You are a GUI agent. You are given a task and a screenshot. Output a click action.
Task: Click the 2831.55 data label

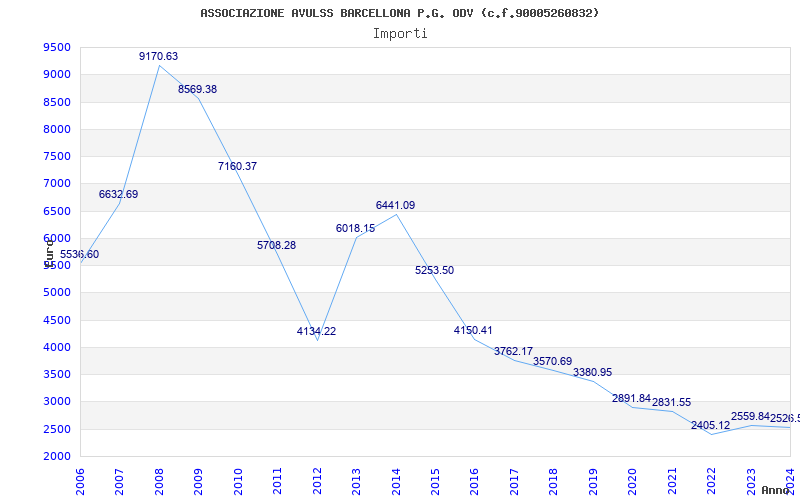point(671,403)
